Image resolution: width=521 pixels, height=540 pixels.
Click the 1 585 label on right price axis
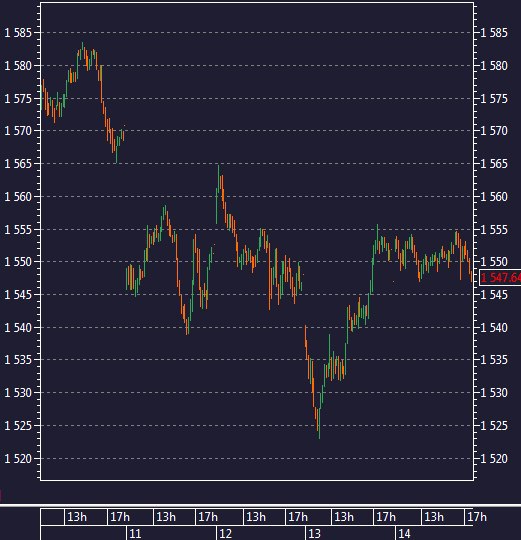click(x=494, y=33)
